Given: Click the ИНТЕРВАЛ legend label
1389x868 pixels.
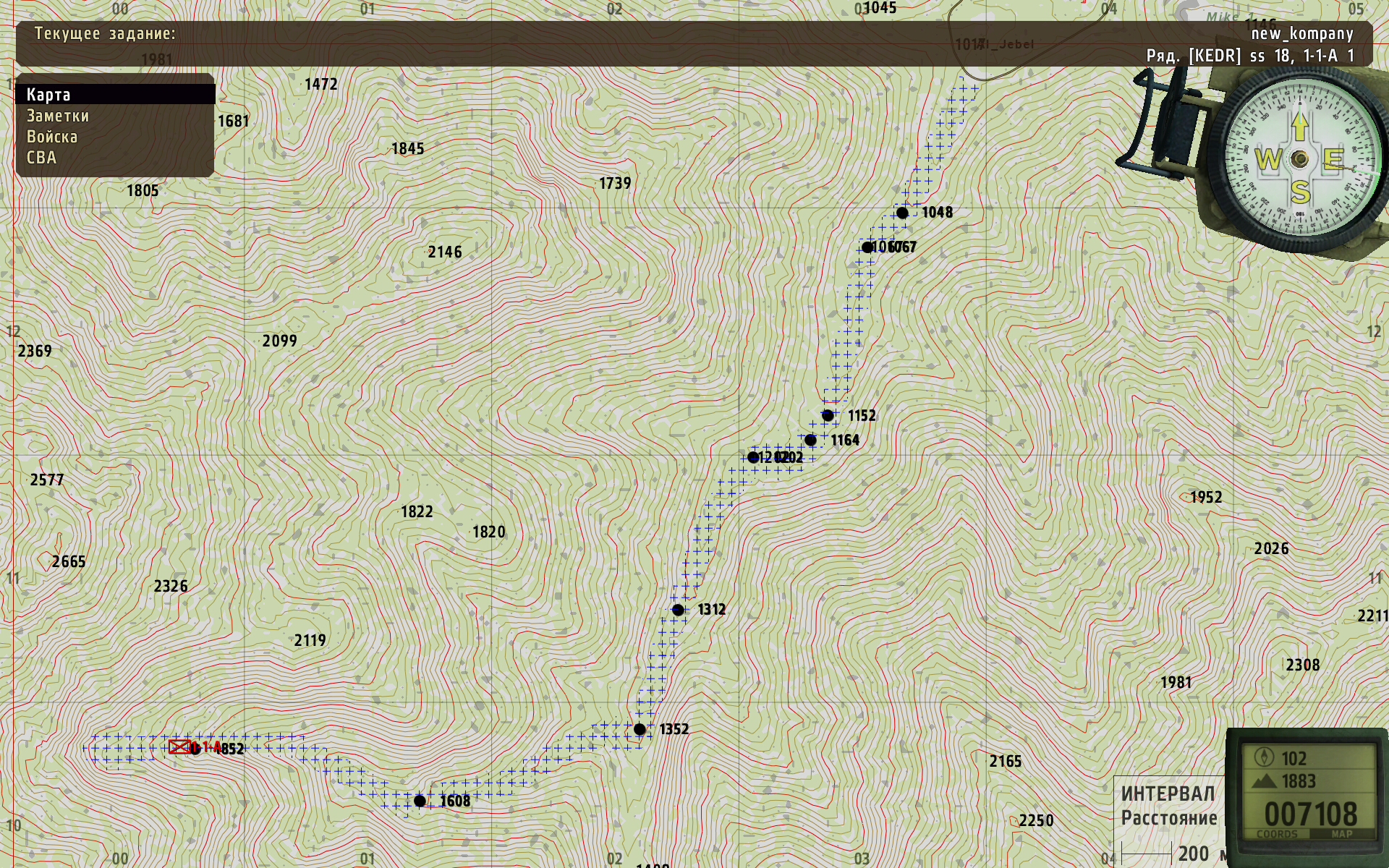Looking at the screenshot, I should pyautogui.click(x=1168, y=794).
